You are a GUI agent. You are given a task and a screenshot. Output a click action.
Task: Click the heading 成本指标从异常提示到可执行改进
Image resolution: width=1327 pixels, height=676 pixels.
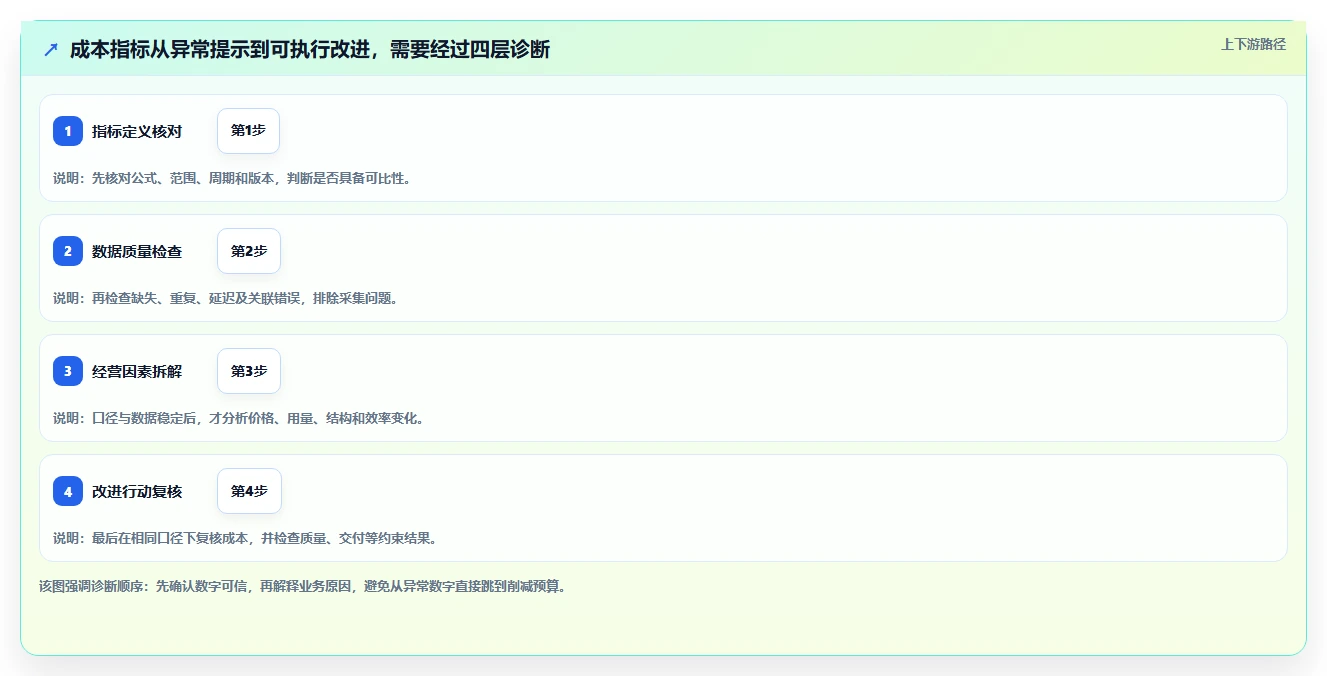(310, 50)
